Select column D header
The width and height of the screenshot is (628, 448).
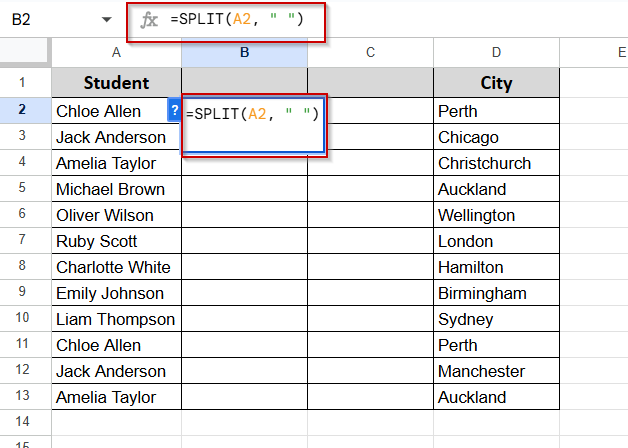(x=496, y=52)
